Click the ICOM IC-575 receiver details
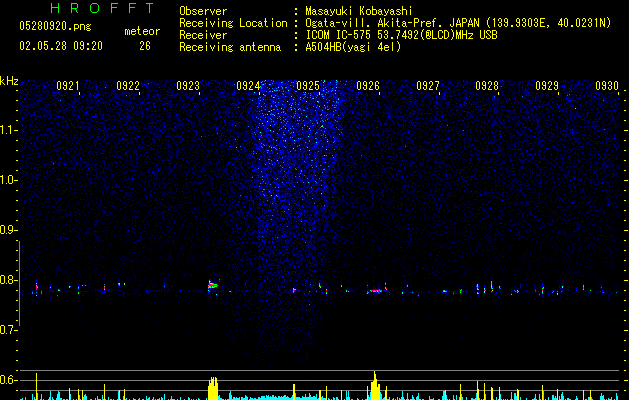629x400 pixels. 401,35
